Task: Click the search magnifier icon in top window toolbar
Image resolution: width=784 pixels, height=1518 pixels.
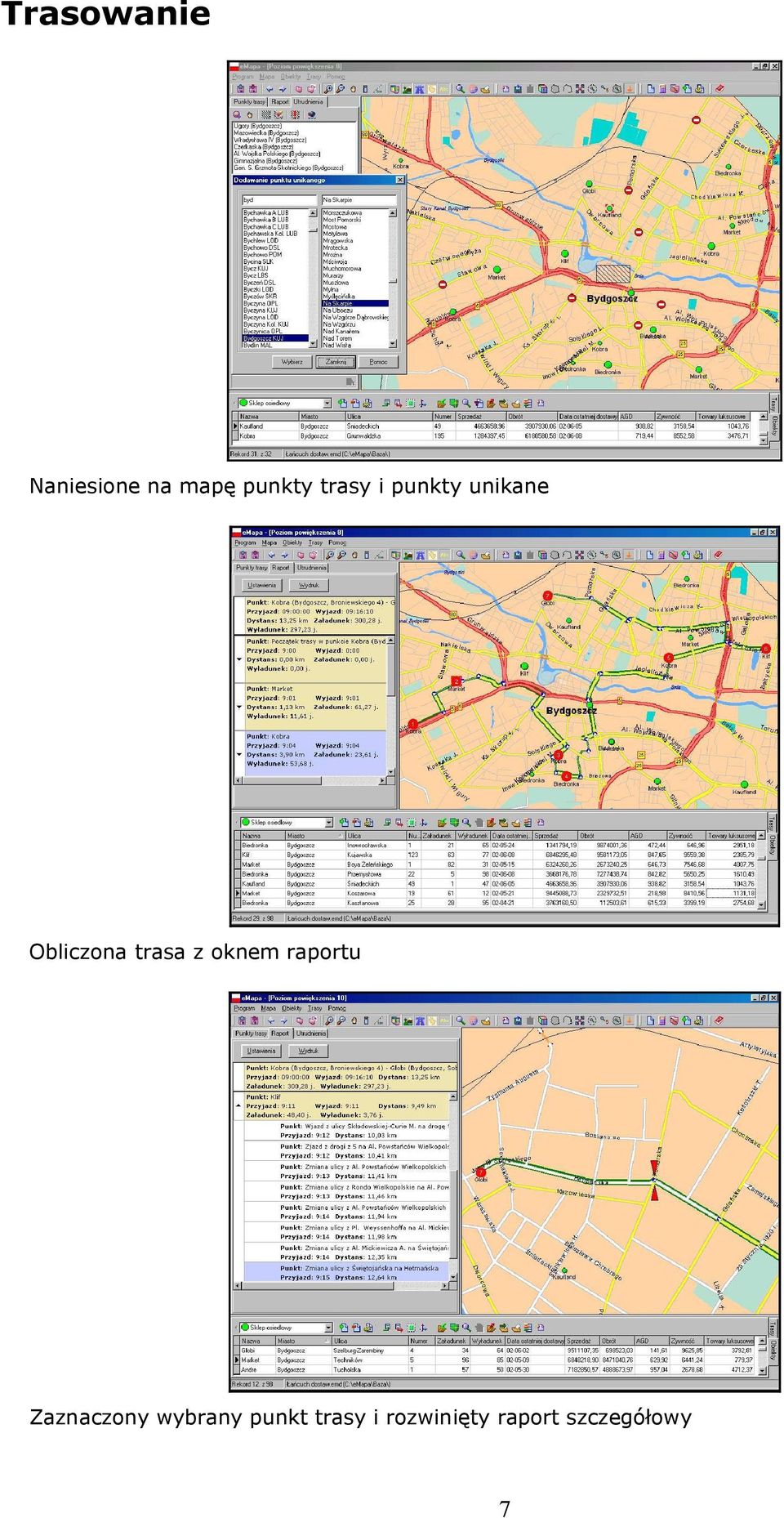Action: point(460,89)
